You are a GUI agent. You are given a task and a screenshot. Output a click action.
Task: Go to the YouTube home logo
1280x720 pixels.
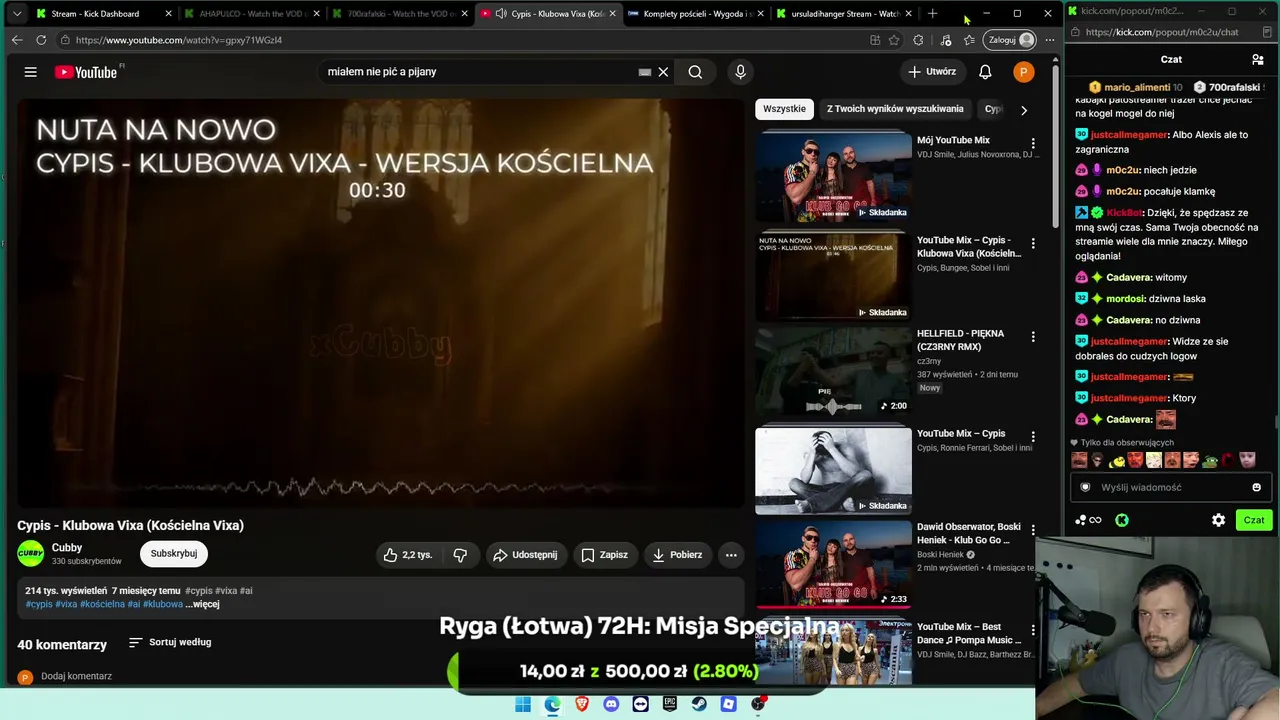point(86,72)
